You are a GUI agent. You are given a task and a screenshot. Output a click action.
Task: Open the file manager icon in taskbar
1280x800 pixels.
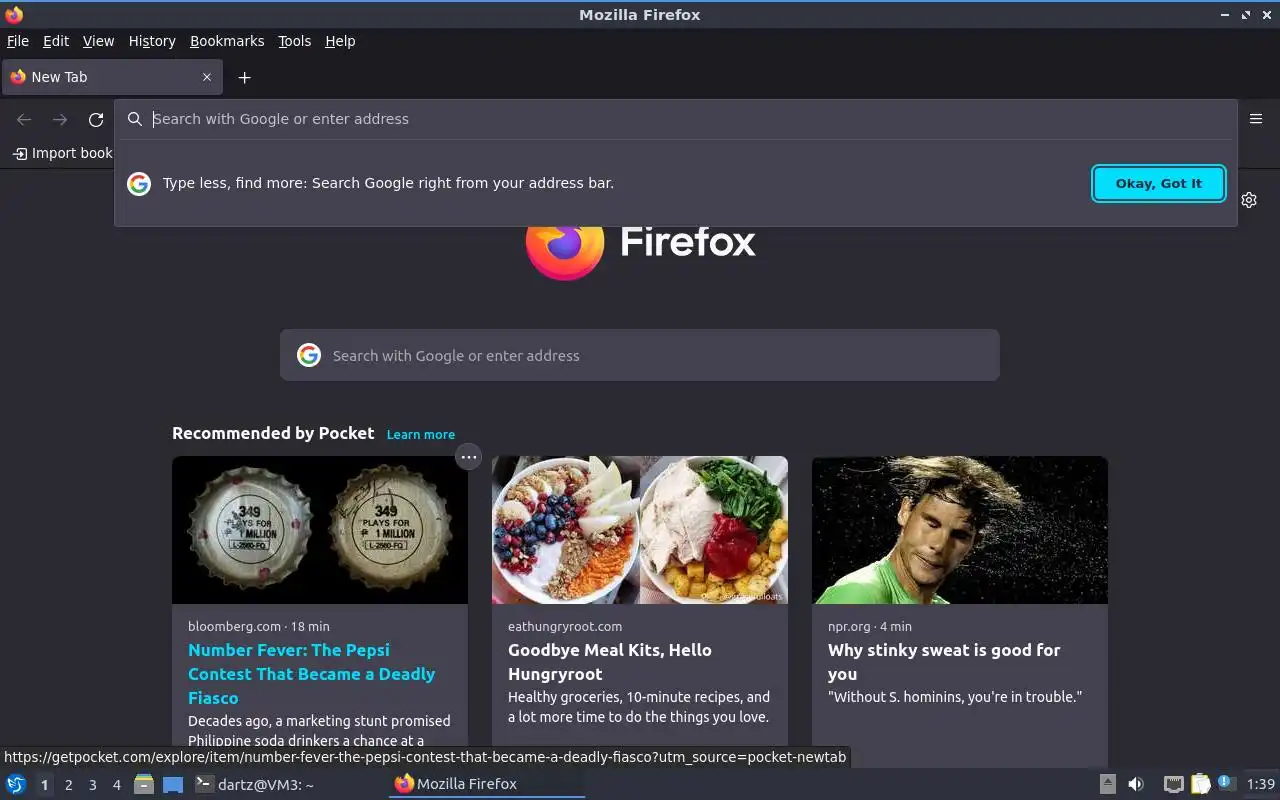tap(144, 784)
